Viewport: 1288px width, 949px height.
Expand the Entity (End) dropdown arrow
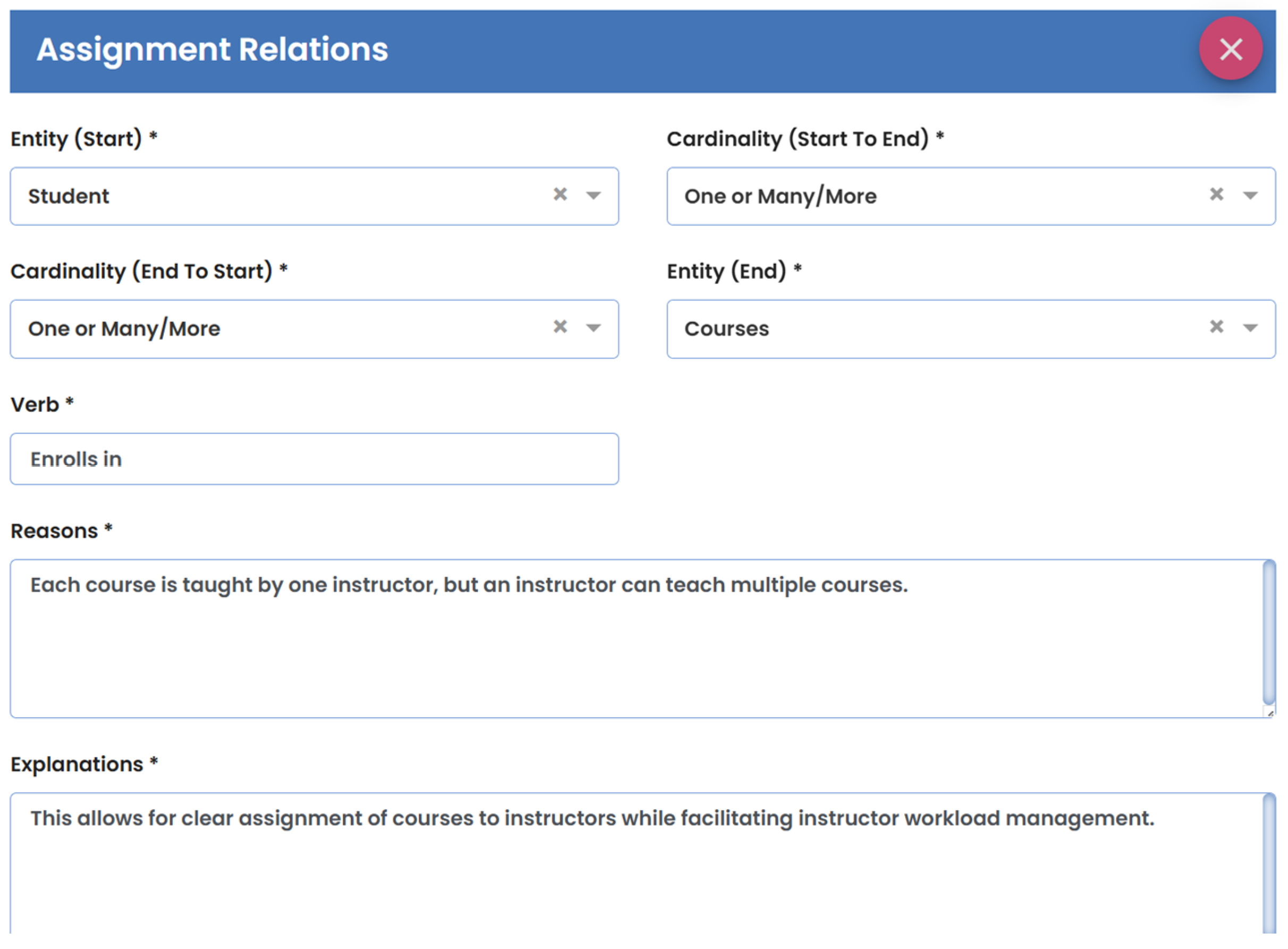click(1250, 328)
